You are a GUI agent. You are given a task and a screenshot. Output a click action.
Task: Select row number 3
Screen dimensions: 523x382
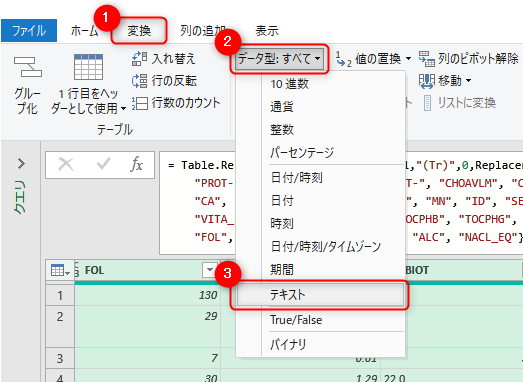tap(60, 358)
